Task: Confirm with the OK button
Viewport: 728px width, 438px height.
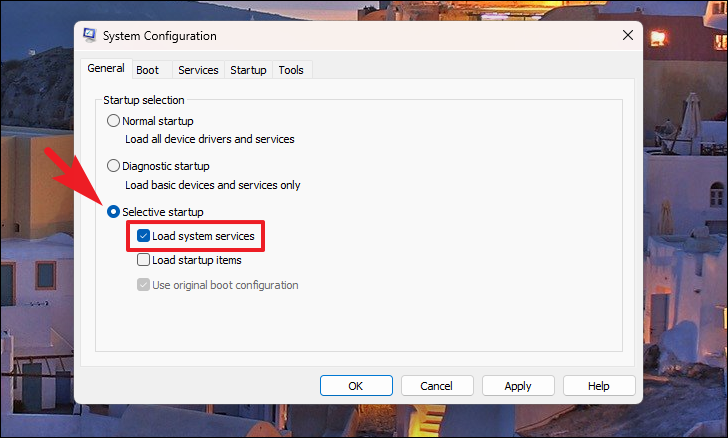Action: pos(356,386)
